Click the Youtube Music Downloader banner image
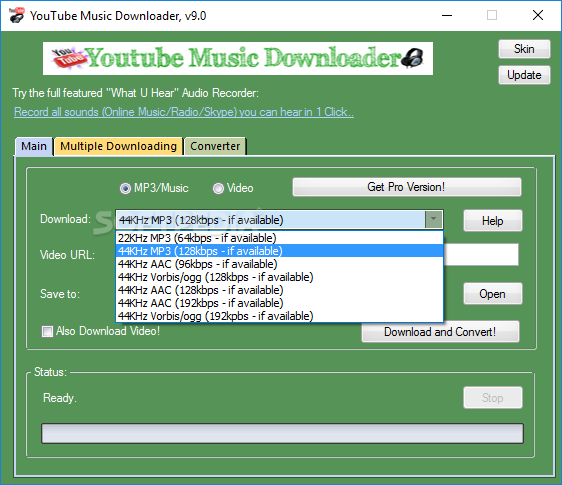Viewport: 562px width, 485px height. [238, 58]
